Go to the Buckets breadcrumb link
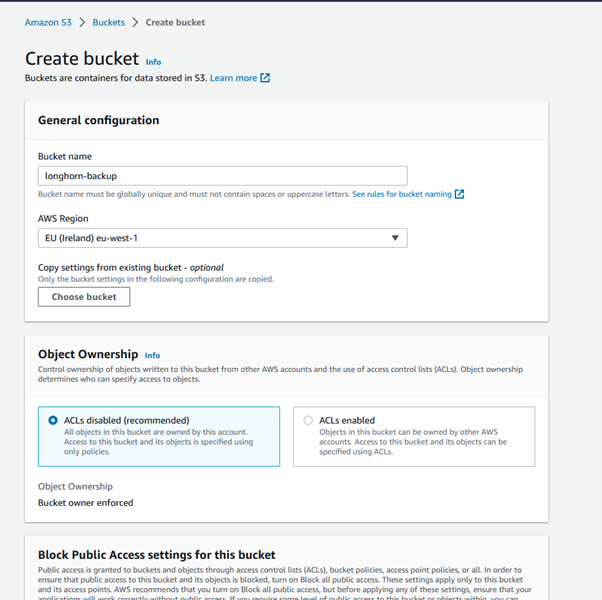Viewport: 602px width, 600px height. tap(109, 23)
